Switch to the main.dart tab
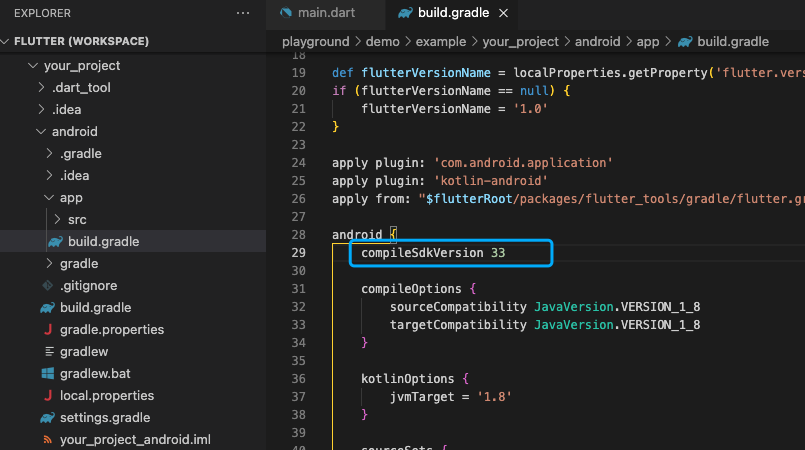 pyautogui.click(x=326, y=13)
